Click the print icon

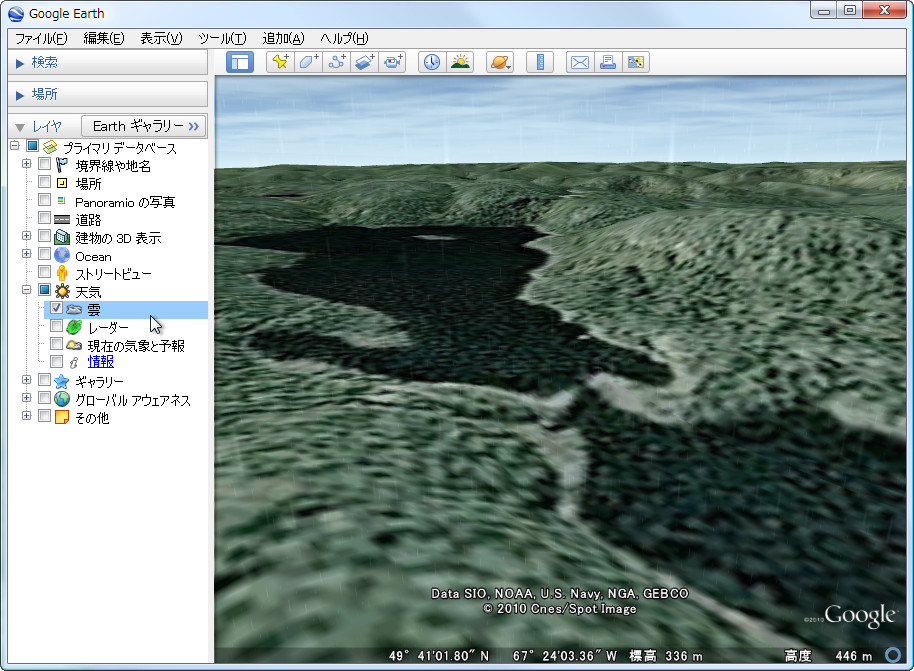tap(608, 62)
